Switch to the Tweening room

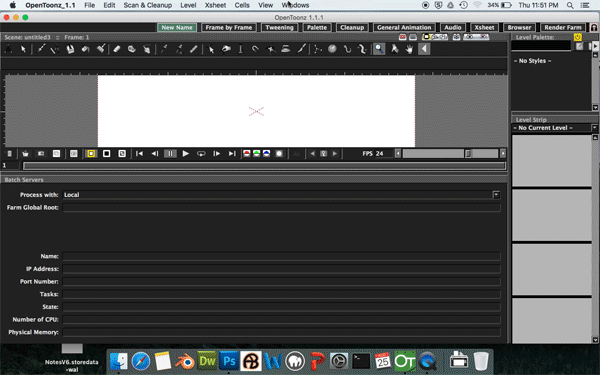279,28
